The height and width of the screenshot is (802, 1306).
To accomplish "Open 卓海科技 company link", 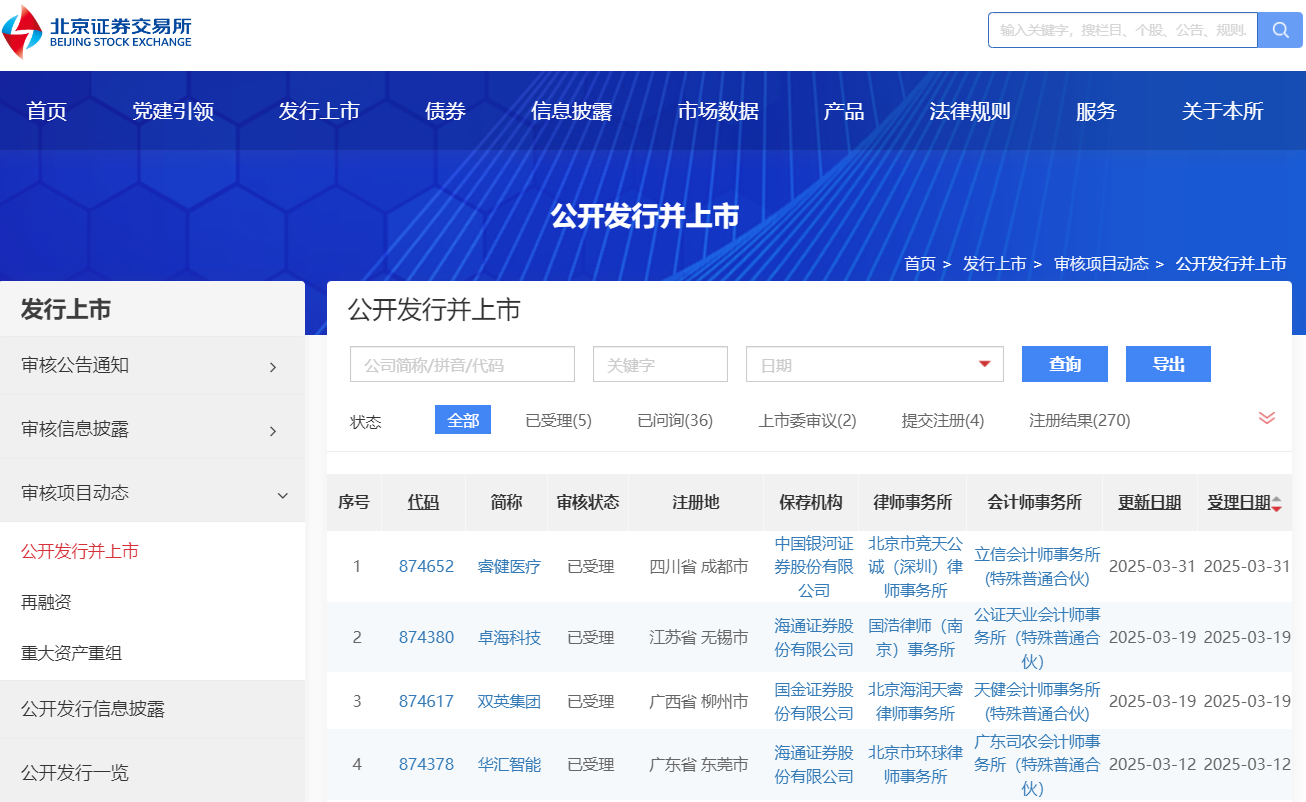I will pyautogui.click(x=509, y=638).
